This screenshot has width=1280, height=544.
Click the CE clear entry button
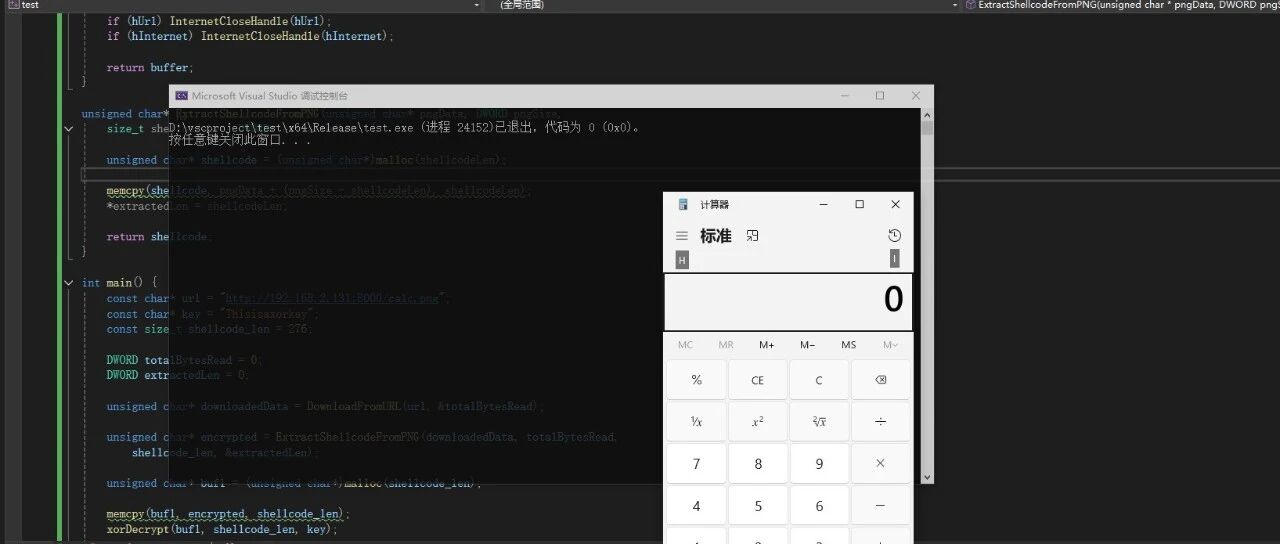(x=758, y=380)
